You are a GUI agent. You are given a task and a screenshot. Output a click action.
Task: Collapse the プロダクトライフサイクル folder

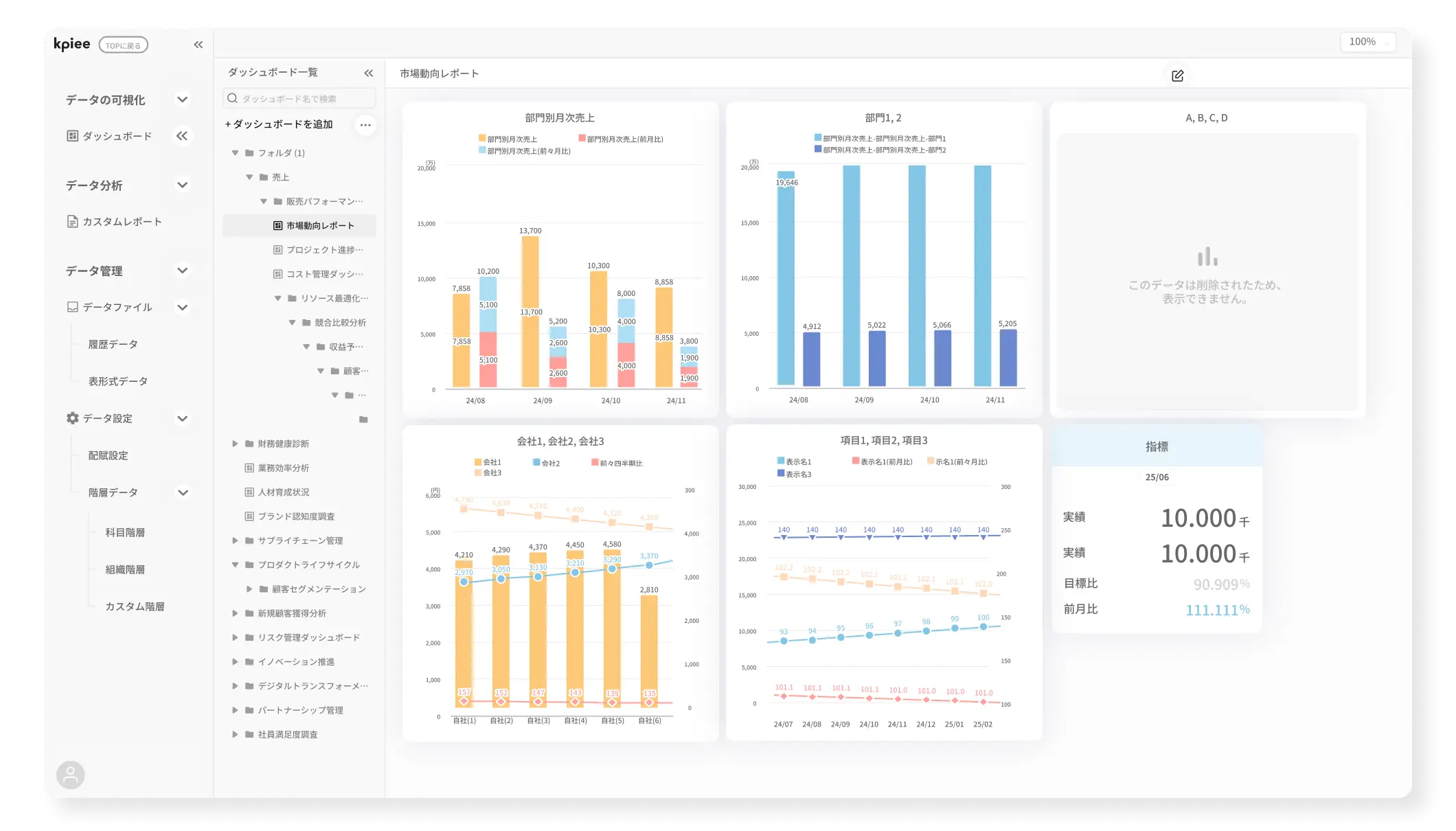[235, 565]
